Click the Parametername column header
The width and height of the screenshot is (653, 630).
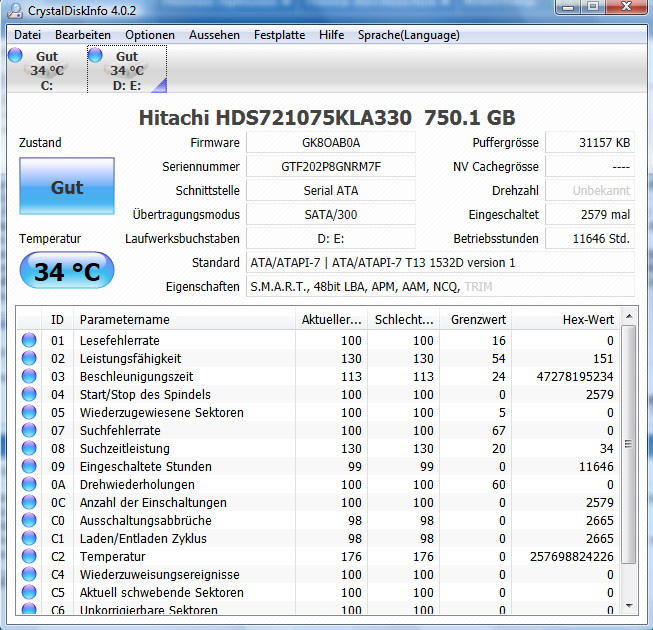[x=184, y=319]
